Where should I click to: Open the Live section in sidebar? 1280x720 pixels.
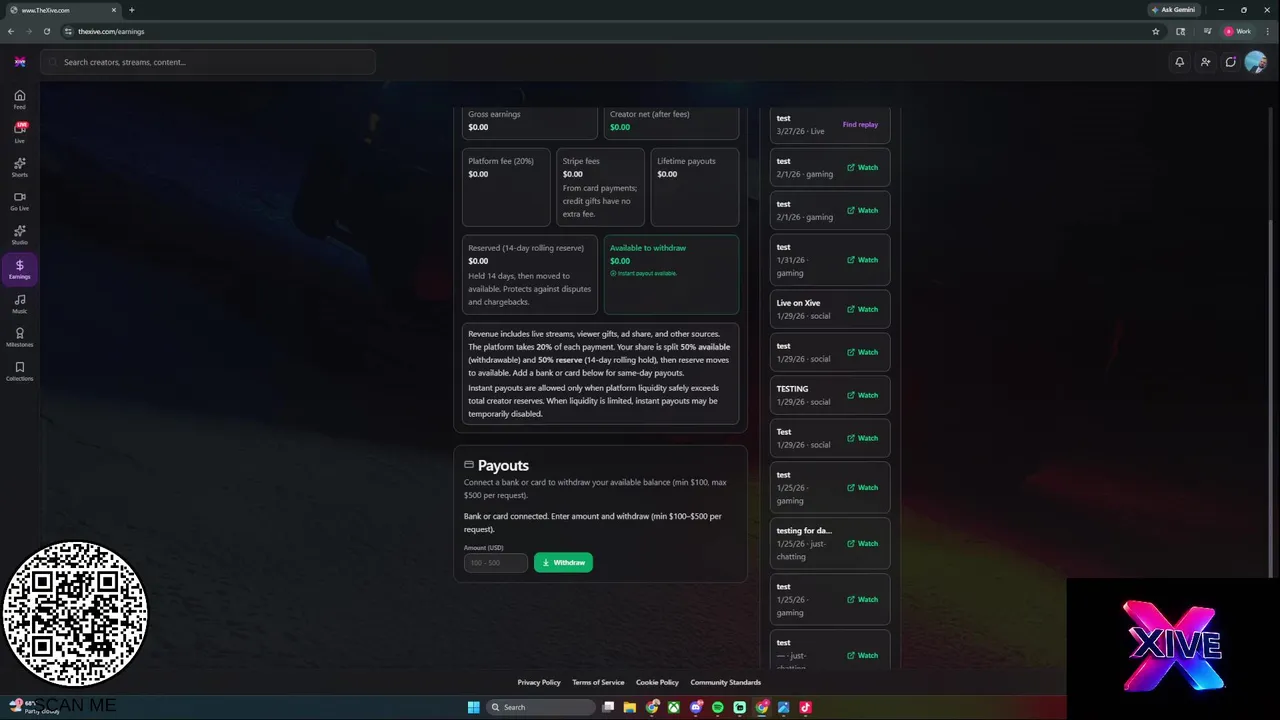(19, 133)
